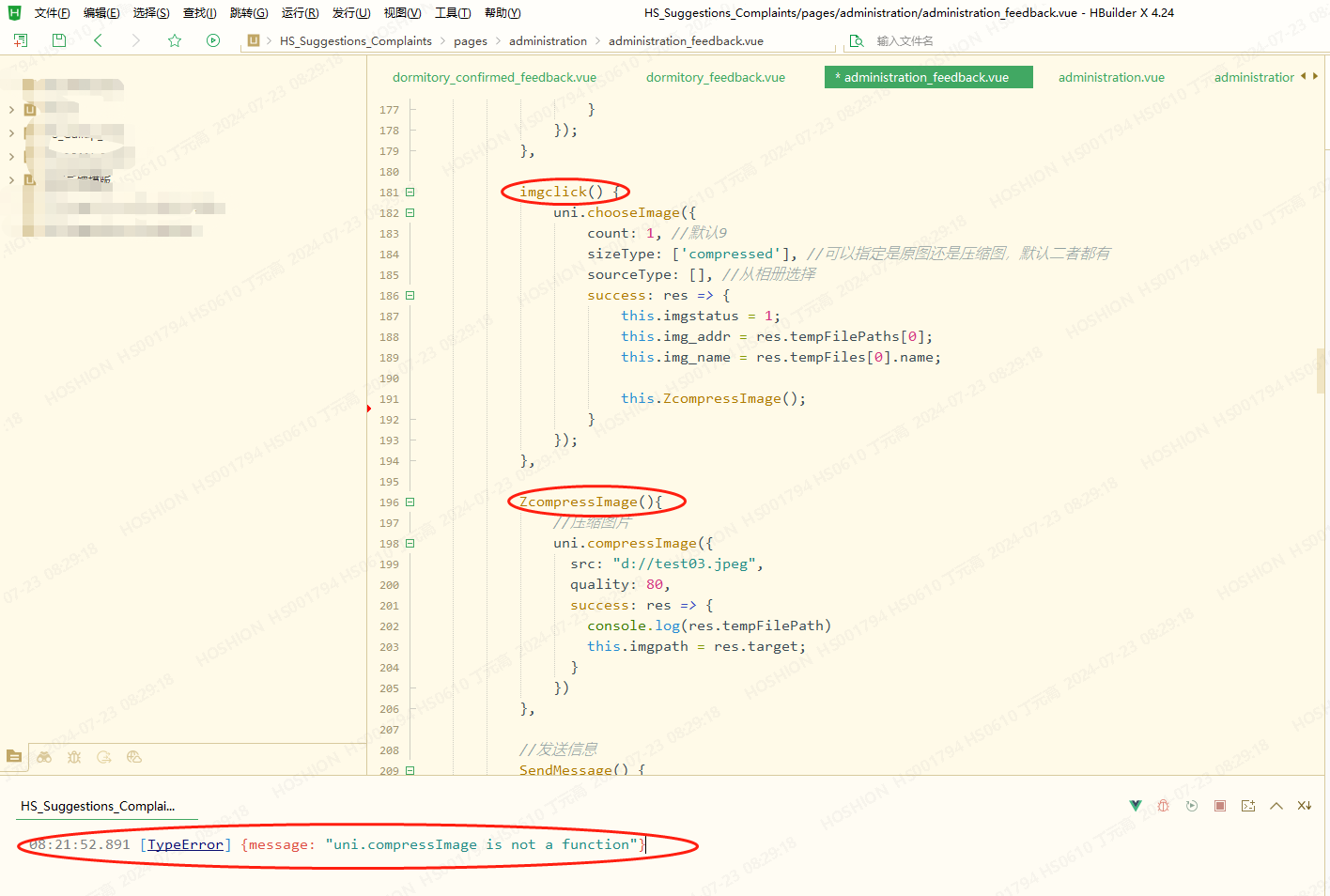
Task: Clear console with the X arrow icon
Action: coord(1305,806)
